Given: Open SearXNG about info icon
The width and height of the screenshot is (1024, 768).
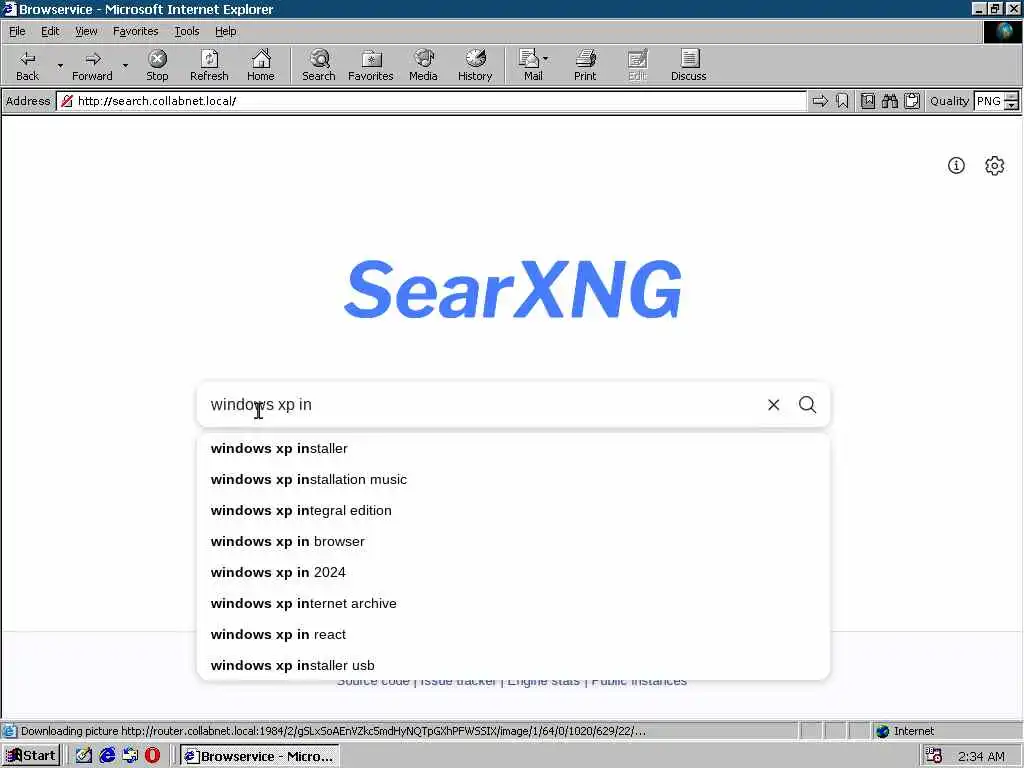Looking at the screenshot, I should [956, 165].
